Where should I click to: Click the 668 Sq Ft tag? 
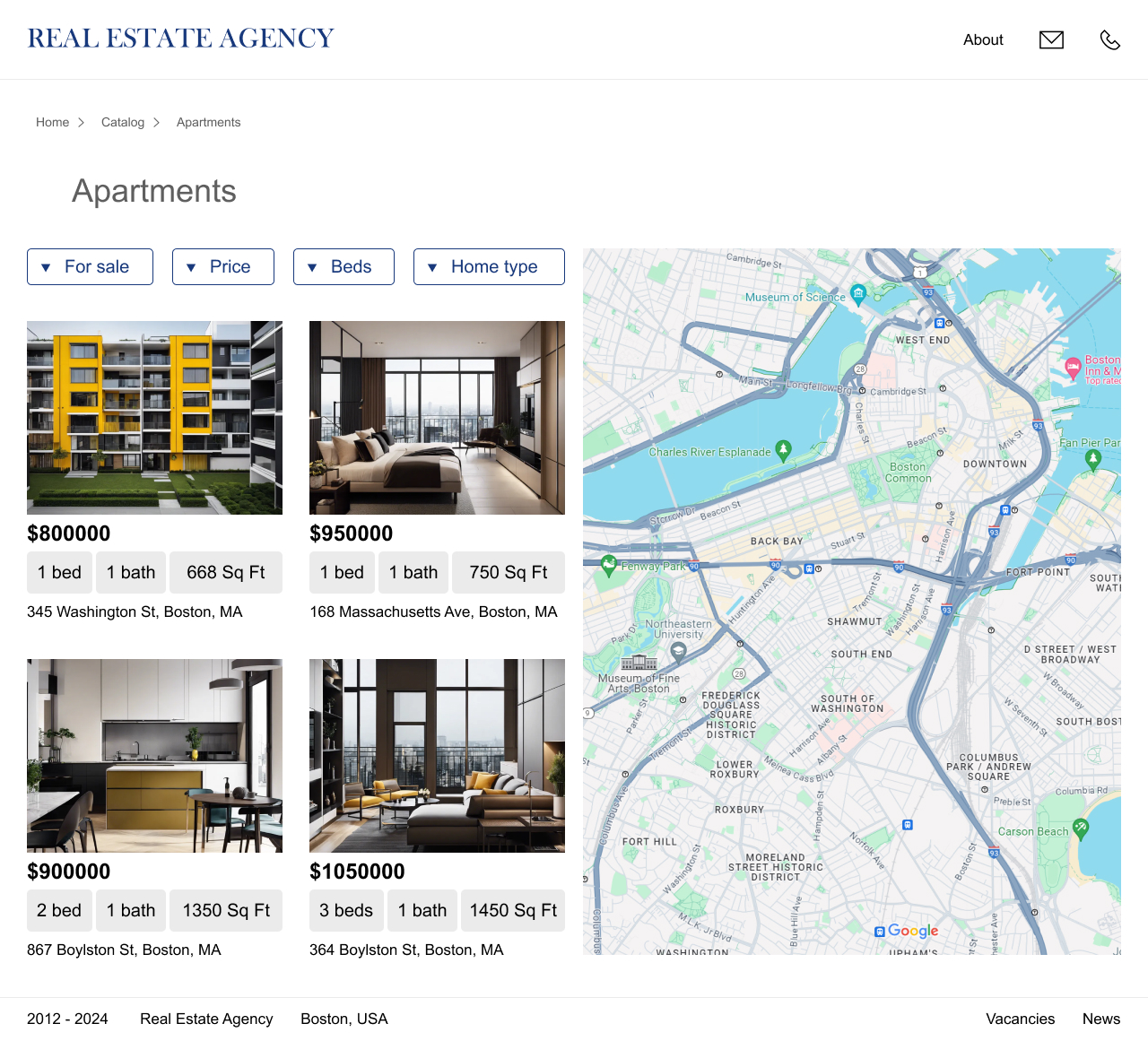tap(226, 572)
